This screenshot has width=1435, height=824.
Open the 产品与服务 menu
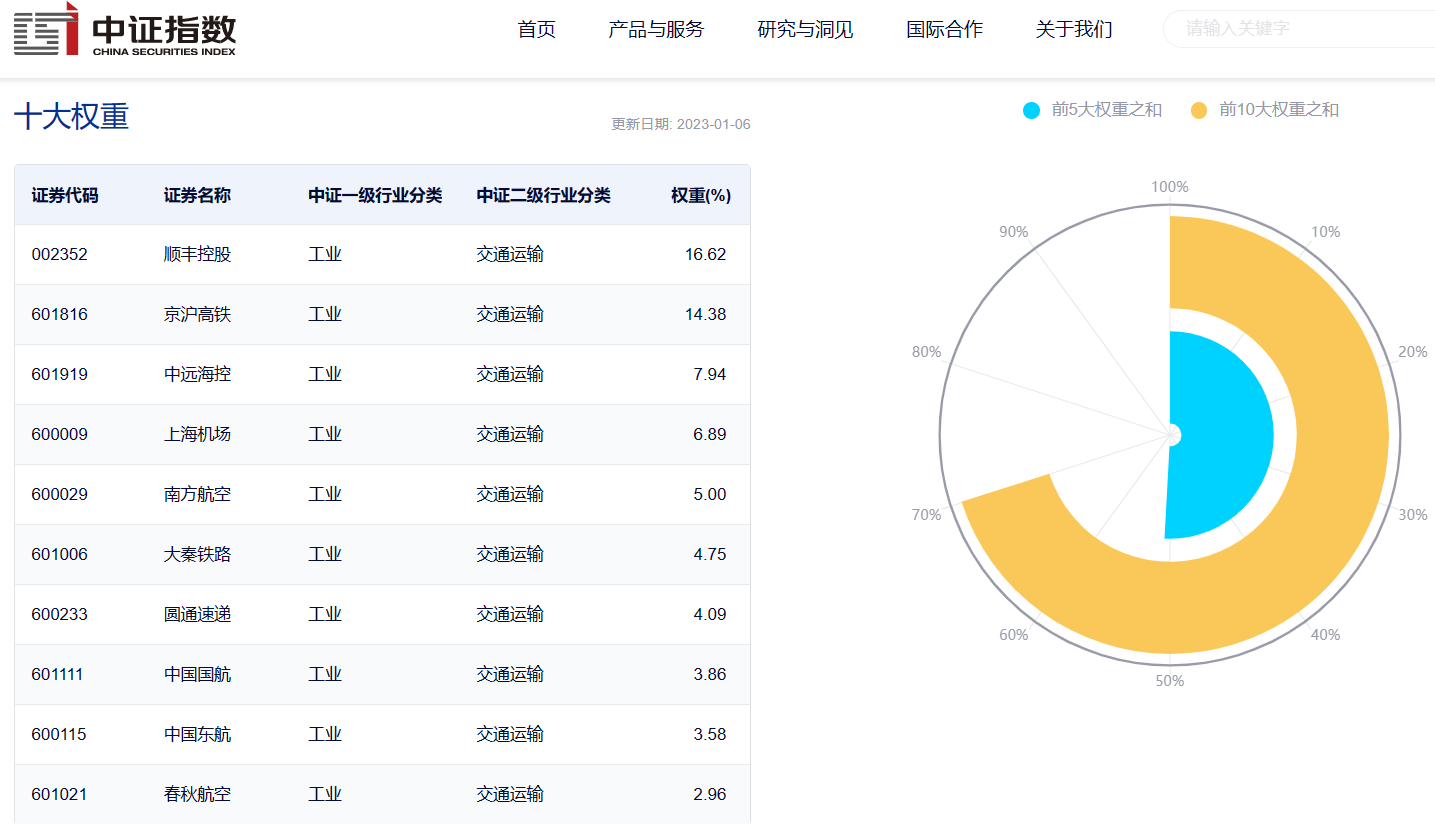click(x=656, y=29)
